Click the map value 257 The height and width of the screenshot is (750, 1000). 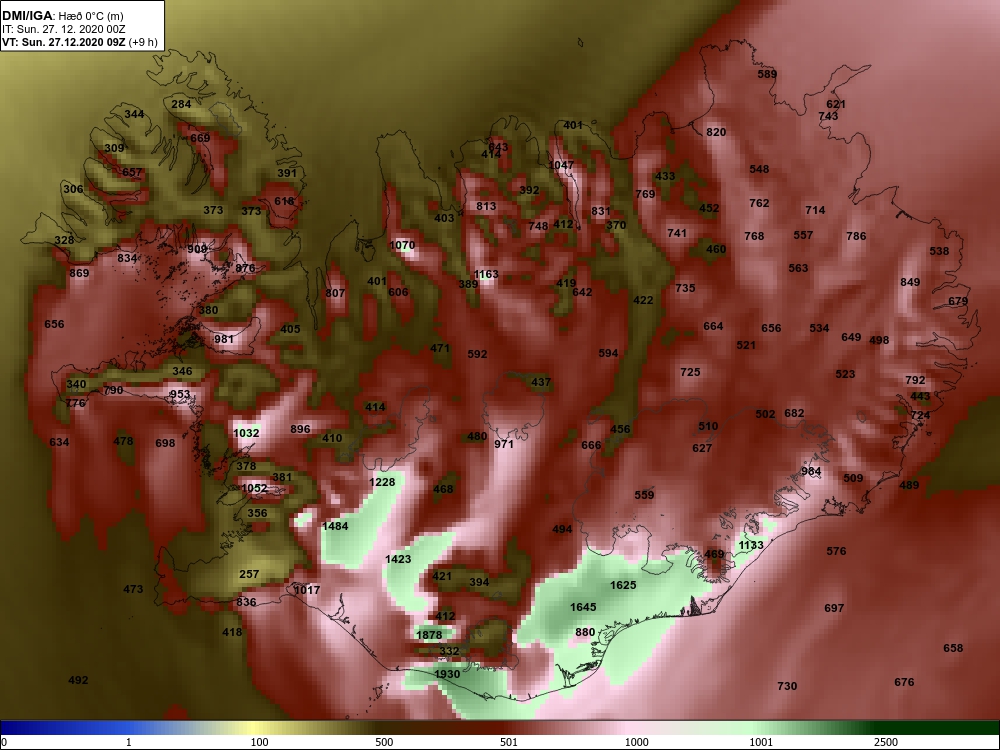pos(249,574)
